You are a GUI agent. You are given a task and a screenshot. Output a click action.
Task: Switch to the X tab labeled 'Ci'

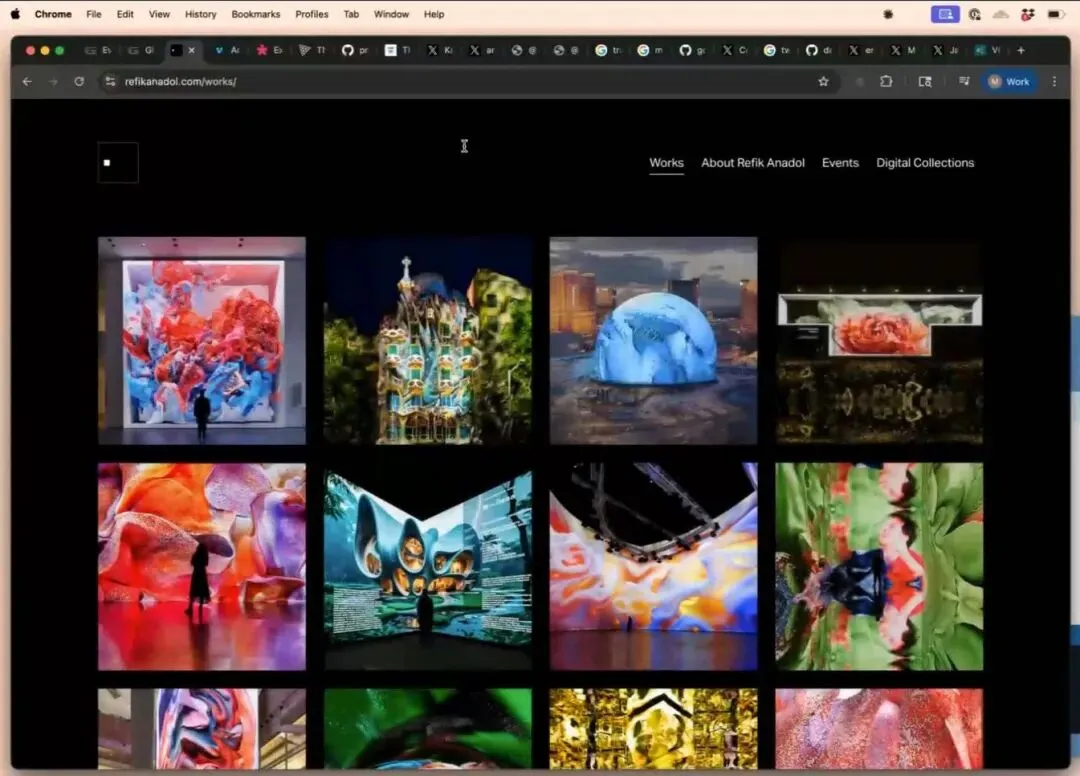click(734, 50)
